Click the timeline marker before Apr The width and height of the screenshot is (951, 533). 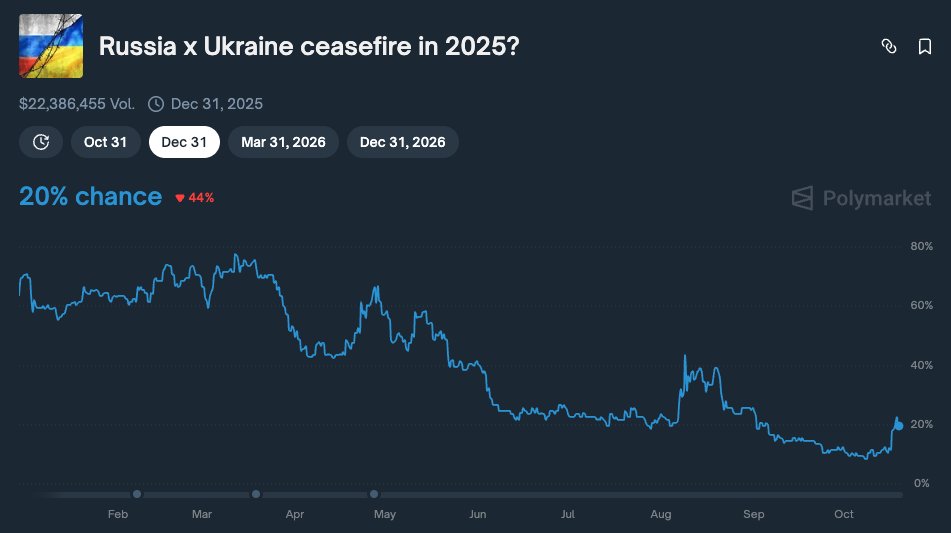click(256, 494)
